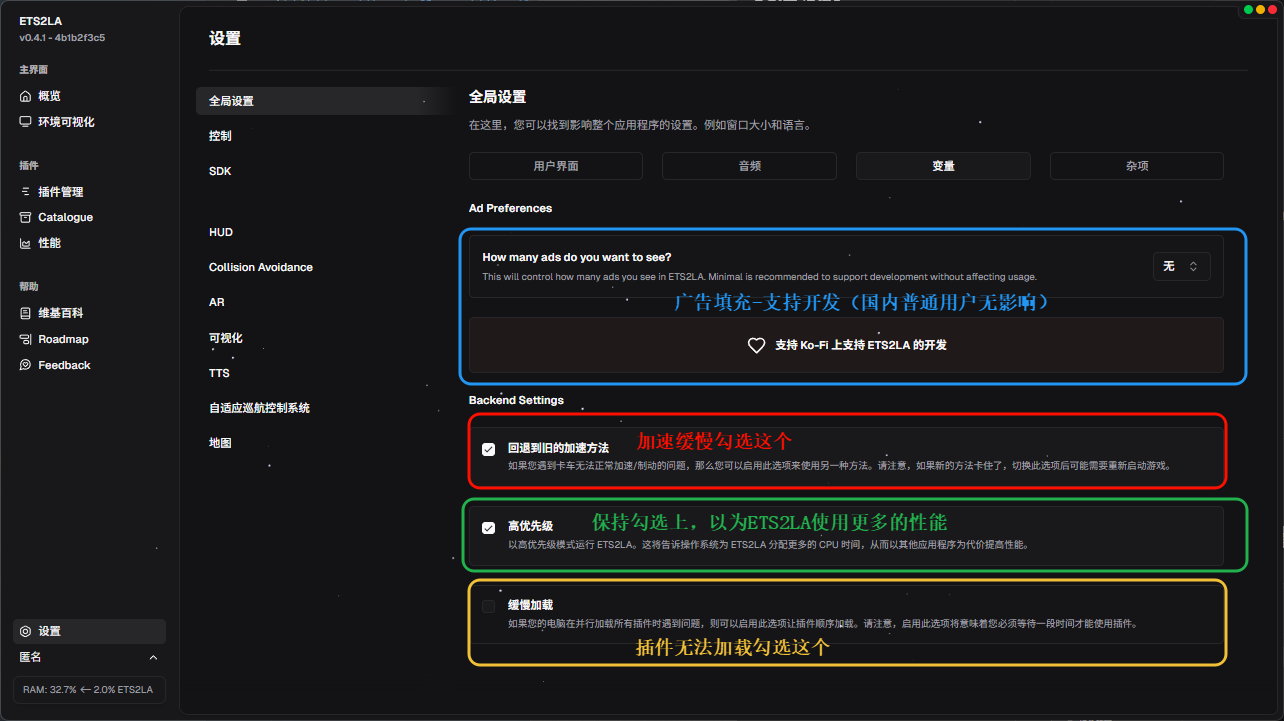Expand the 匿名 account chevron
The width and height of the screenshot is (1284, 721).
[x=153, y=657]
